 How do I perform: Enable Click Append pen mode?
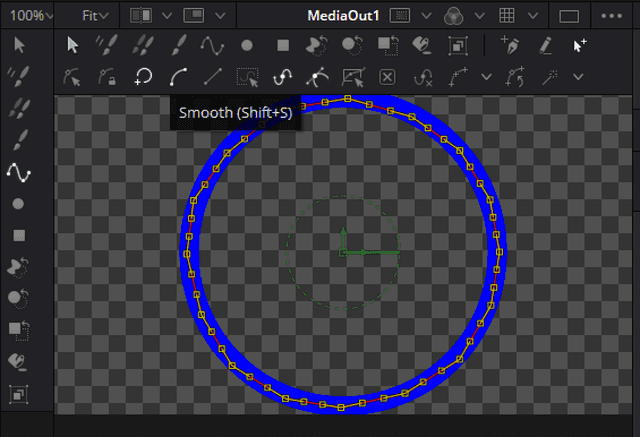[x=510, y=45]
